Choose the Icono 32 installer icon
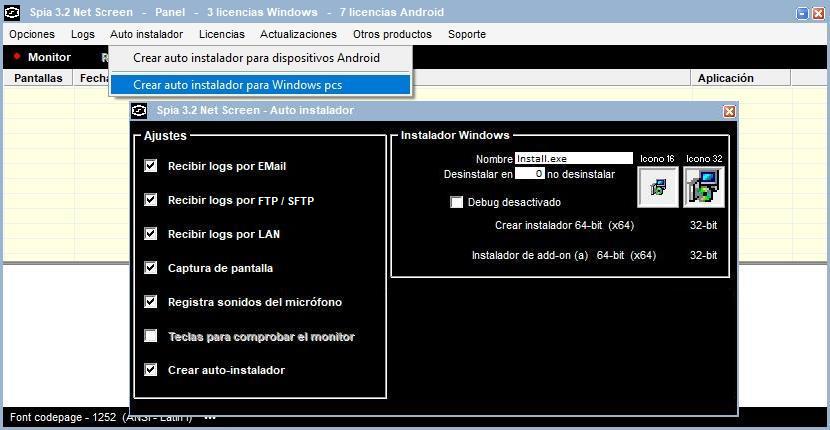Image resolution: width=830 pixels, height=430 pixels. (x=704, y=187)
